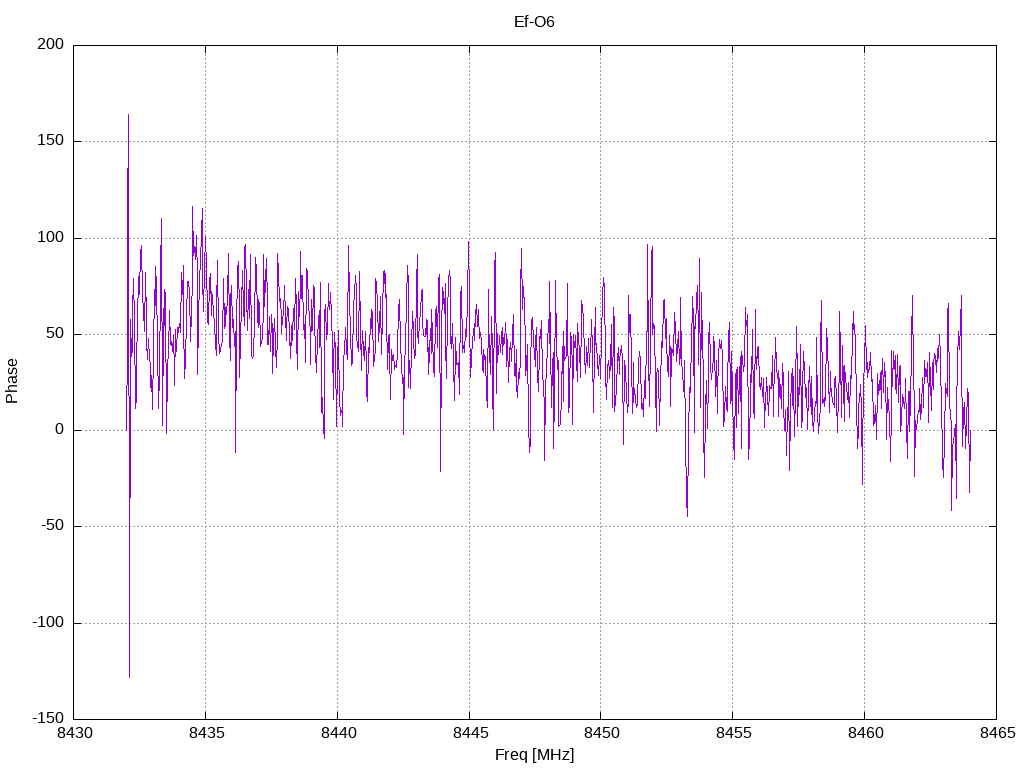Viewport: 1024px width, 768px height.
Task: Click the 100 y-axis tick label
Action: 51,237
